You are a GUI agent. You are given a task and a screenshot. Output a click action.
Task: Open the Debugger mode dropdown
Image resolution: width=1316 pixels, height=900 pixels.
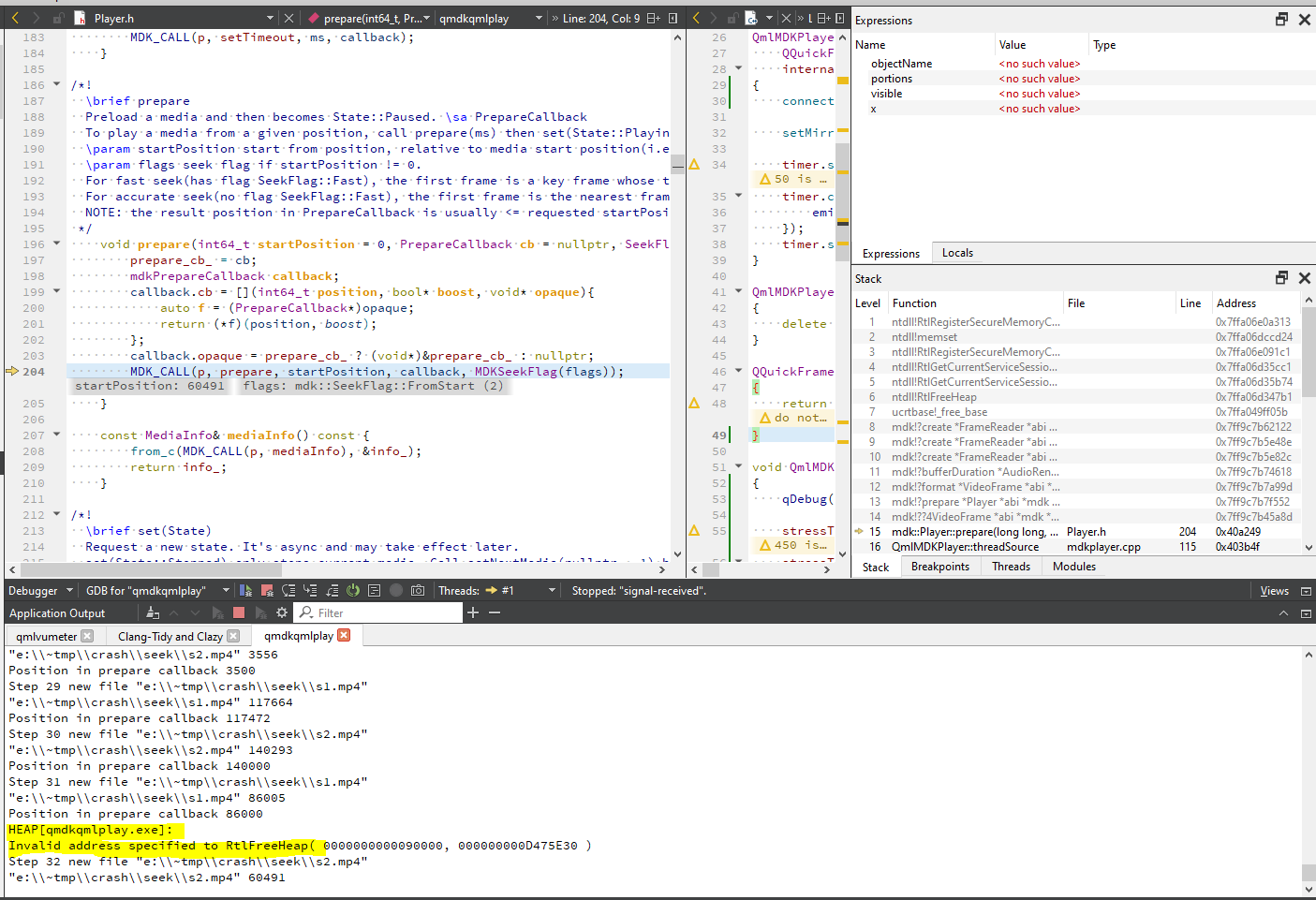(x=40, y=591)
